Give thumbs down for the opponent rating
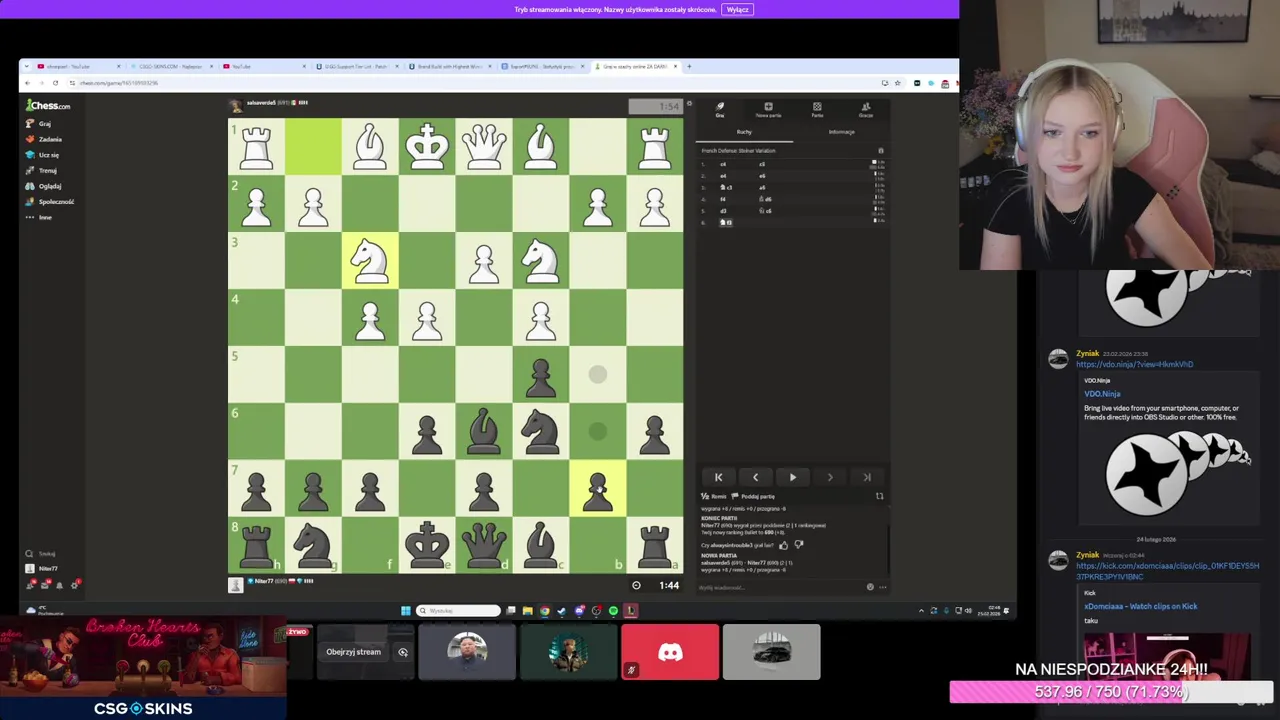The width and height of the screenshot is (1280, 720). (x=798, y=545)
